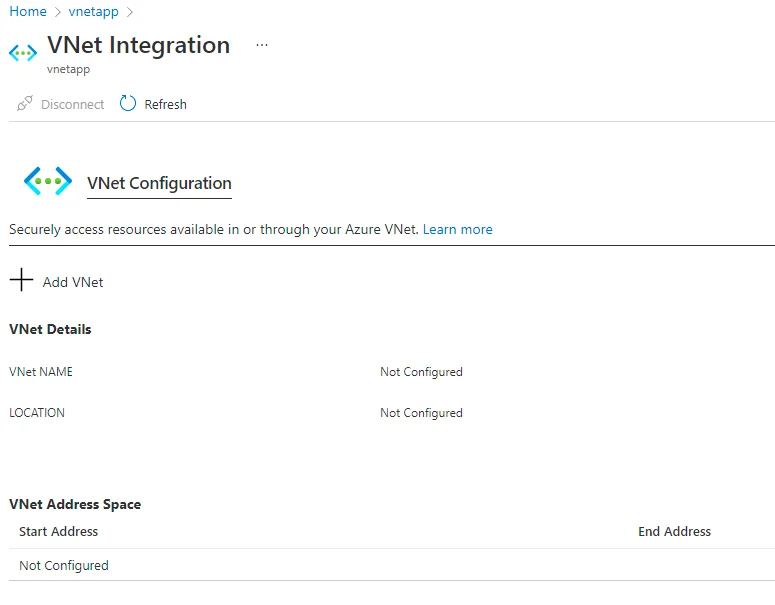Open the Learn more link

pyautogui.click(x=457, y=229)
